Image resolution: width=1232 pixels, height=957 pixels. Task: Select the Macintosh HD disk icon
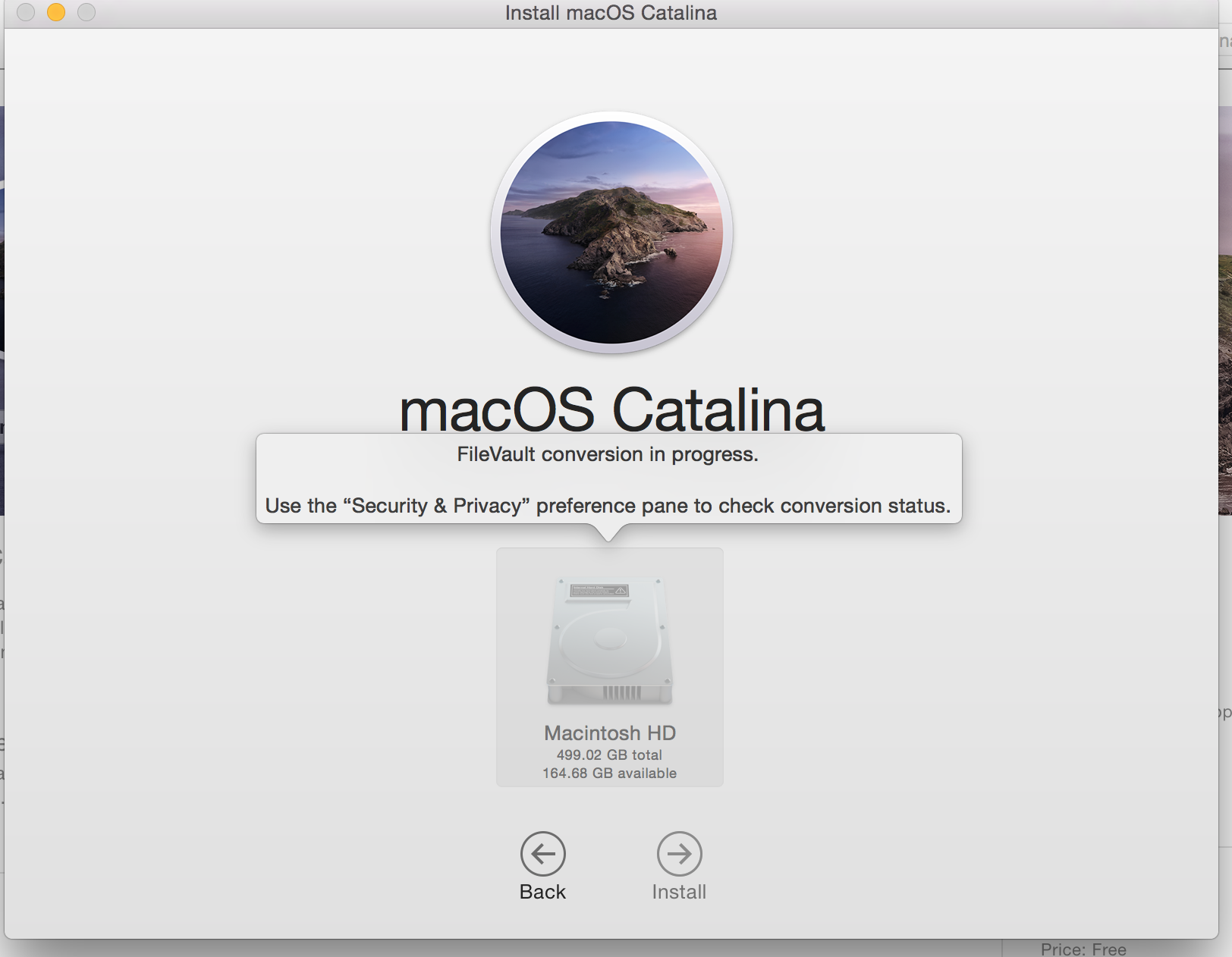[610, 641]
